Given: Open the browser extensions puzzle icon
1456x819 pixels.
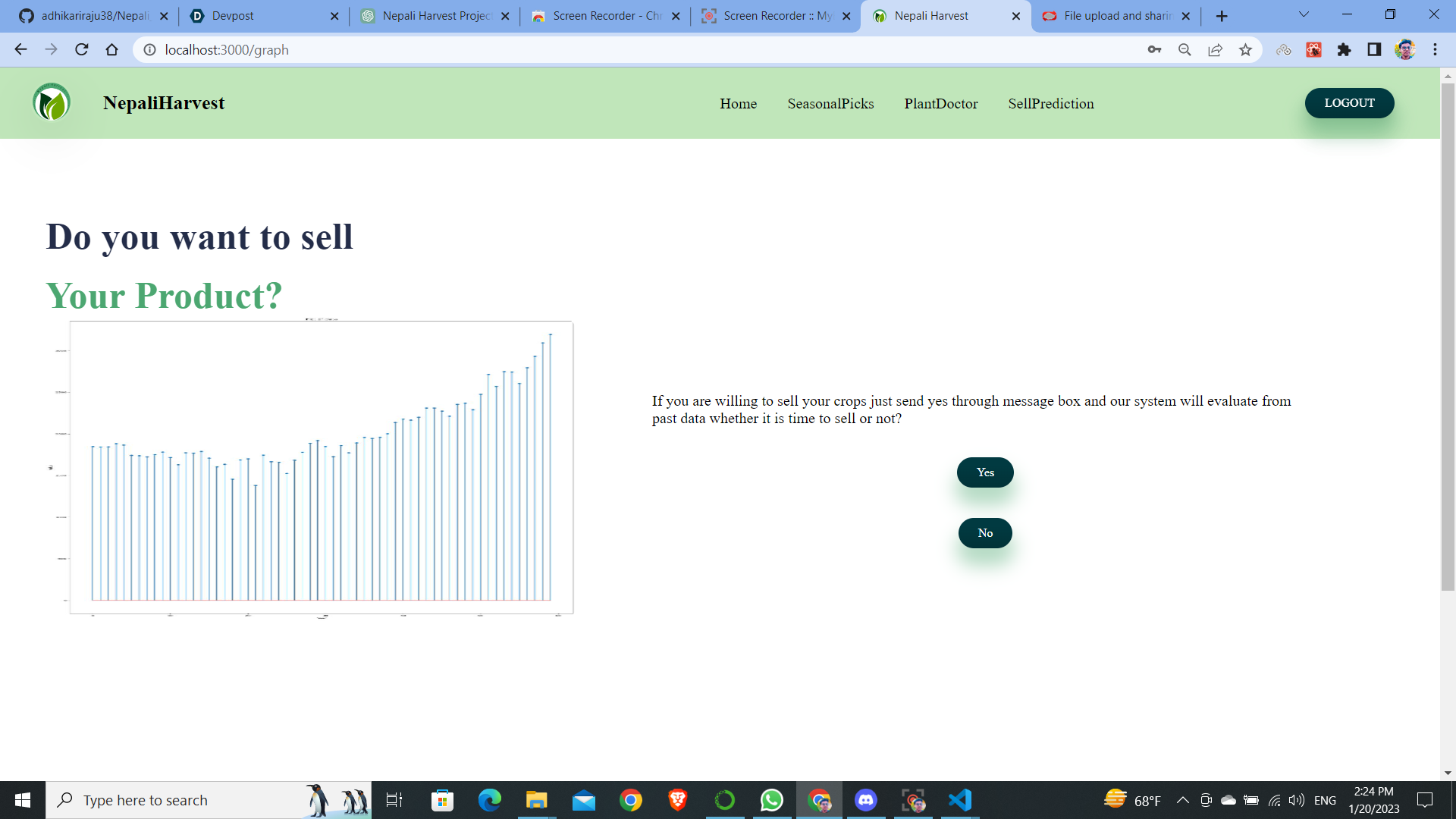Looking at the screenshot, I should (x=1344, y=50).
